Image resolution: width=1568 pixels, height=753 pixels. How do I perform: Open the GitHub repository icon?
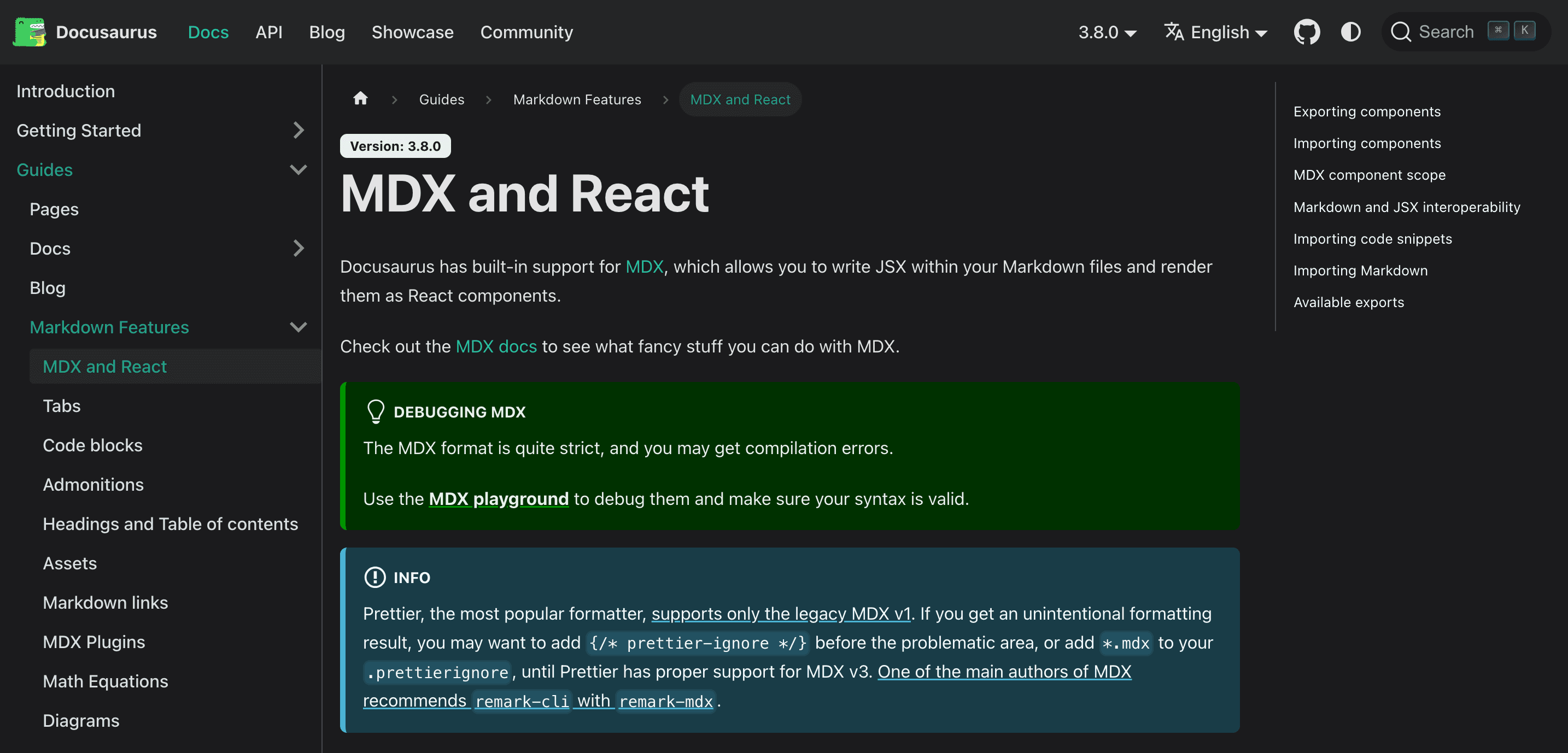[1306, 32]
